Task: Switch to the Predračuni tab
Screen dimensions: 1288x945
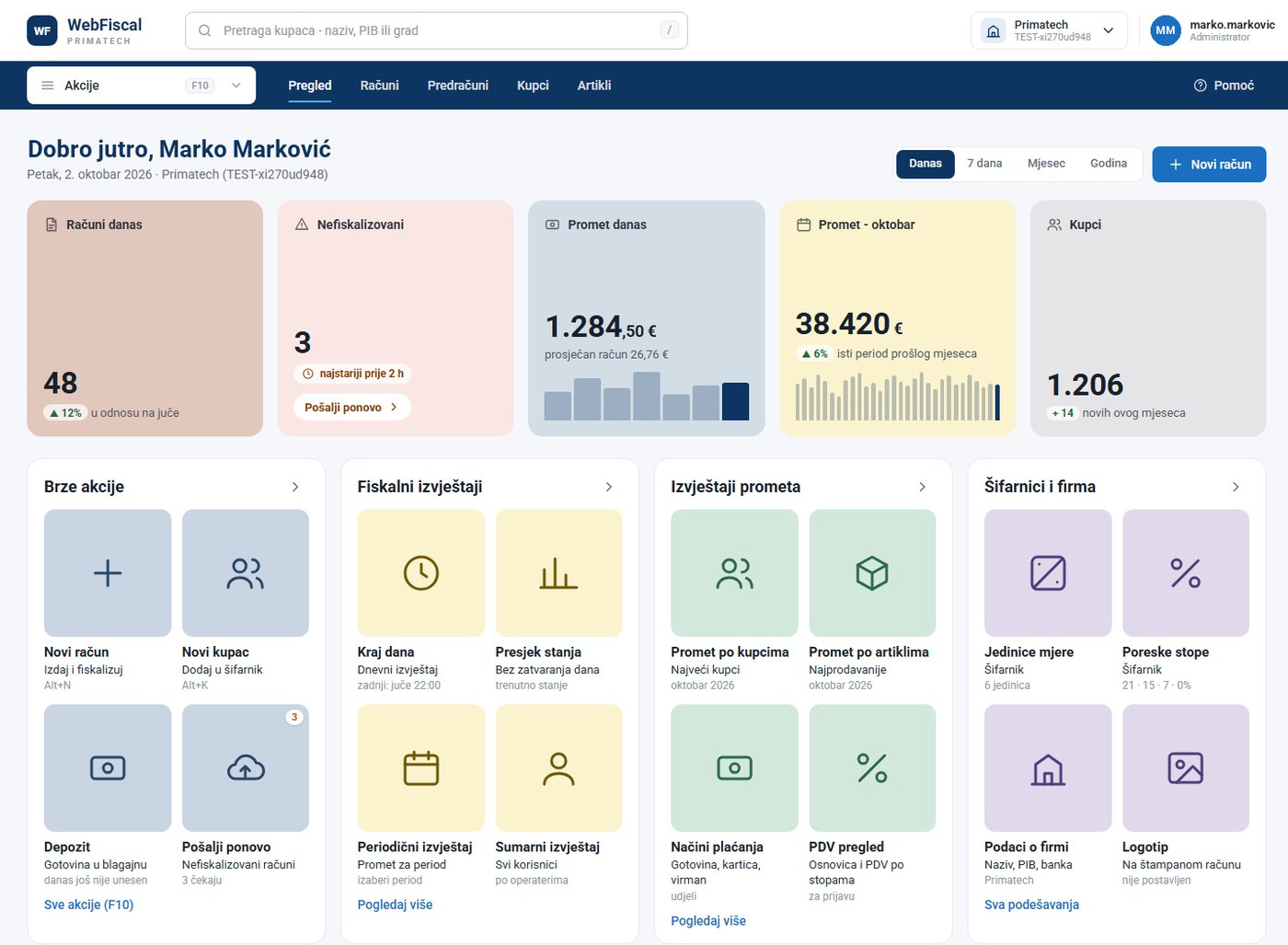Action: click(x=458, y=86)
